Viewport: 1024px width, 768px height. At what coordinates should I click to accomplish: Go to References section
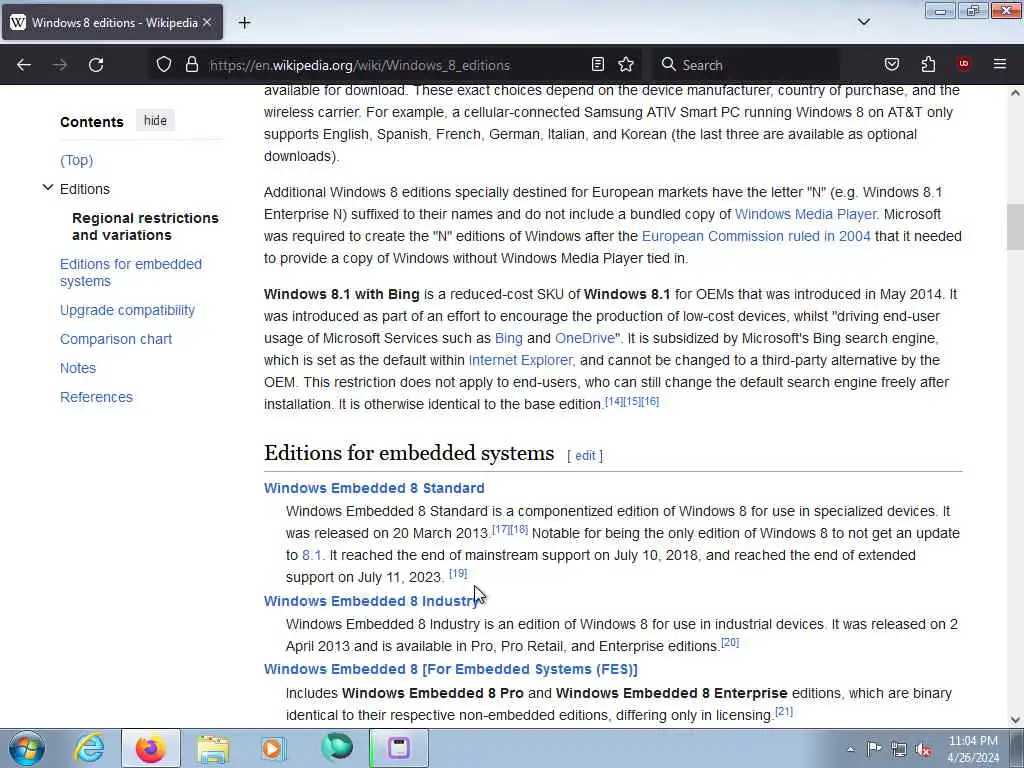click(96, 397)
